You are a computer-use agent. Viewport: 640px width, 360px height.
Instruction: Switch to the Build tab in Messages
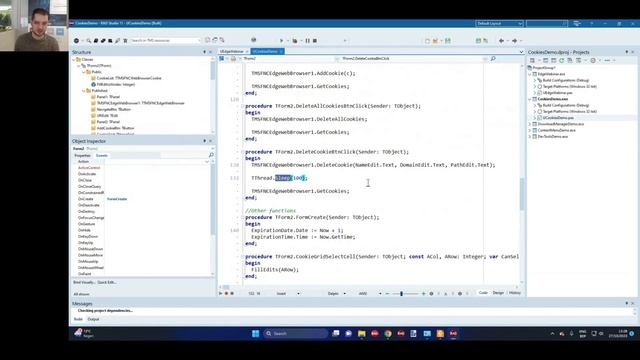click(x=78, y=319)
